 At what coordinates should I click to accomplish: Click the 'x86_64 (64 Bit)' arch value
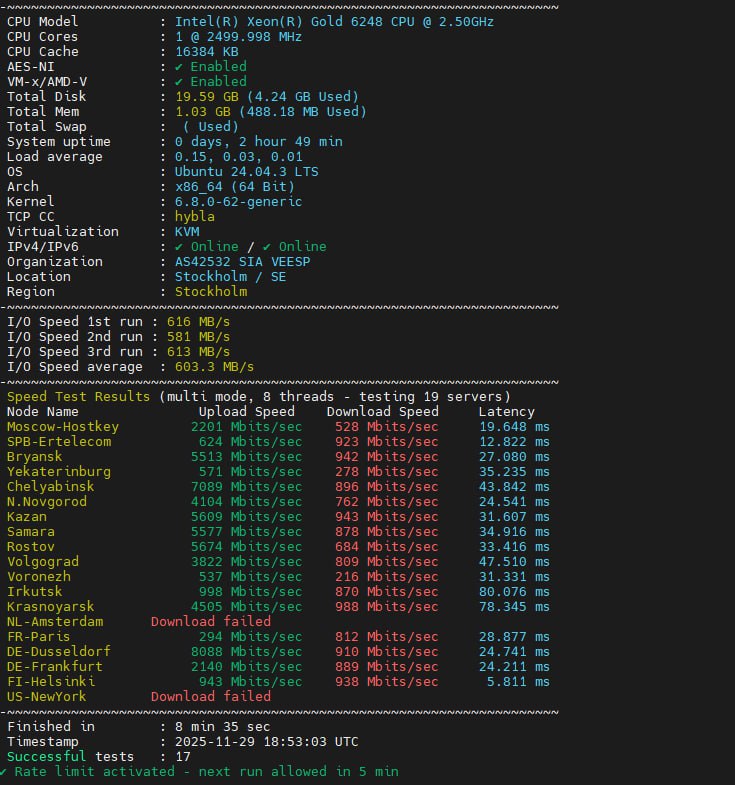pos(235,187)
